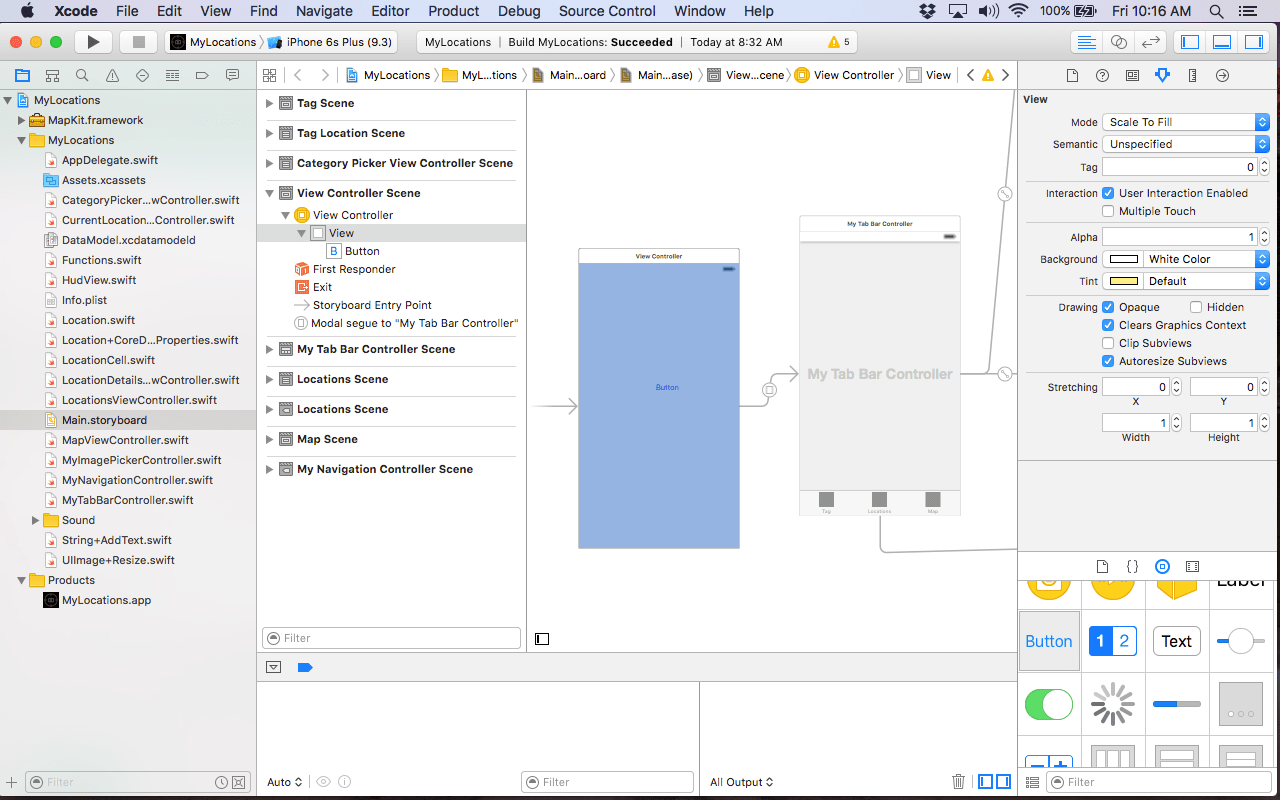Show the Quick Help inspector
Screen dimensions: 1280x800
pos(1102,75)
